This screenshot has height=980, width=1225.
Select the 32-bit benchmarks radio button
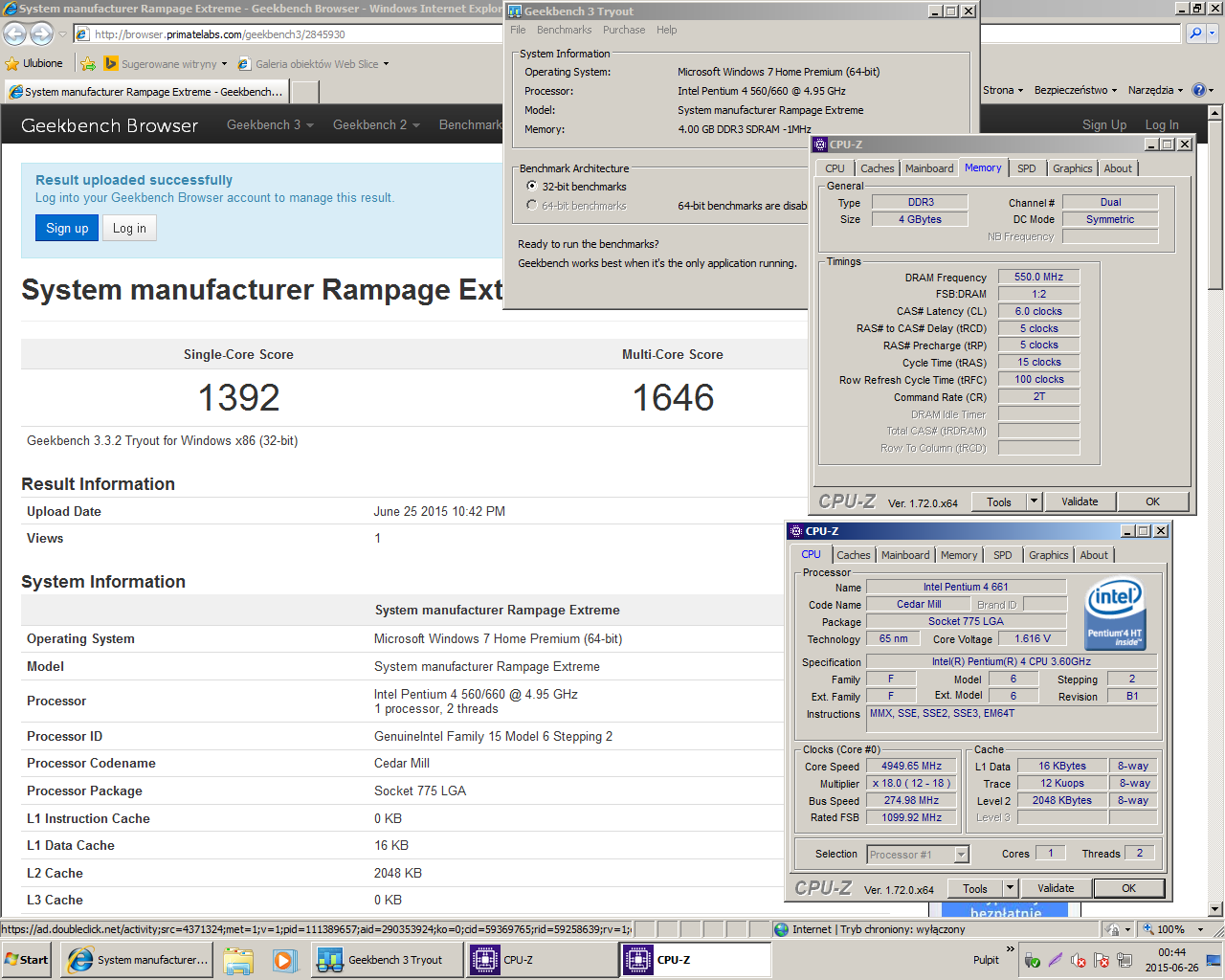[x=531, y=187]
